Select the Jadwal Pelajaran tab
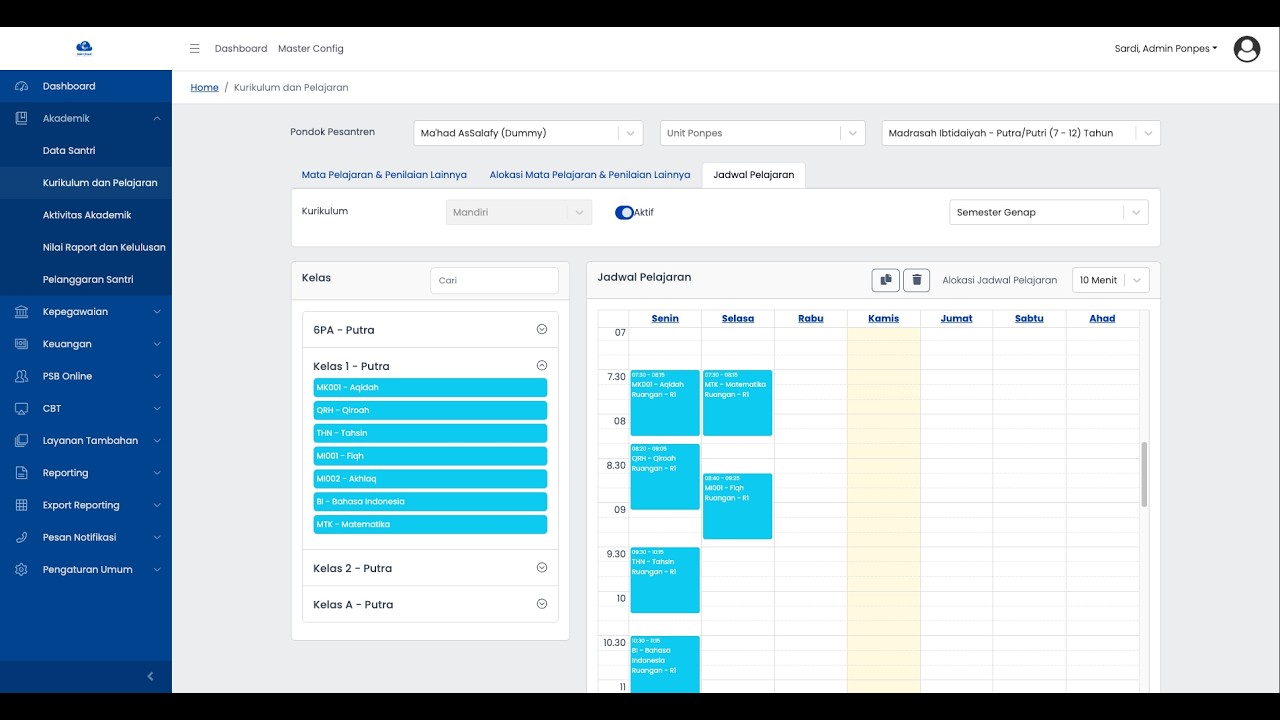This screenshot has width=1280, height=720. [754, 175]
